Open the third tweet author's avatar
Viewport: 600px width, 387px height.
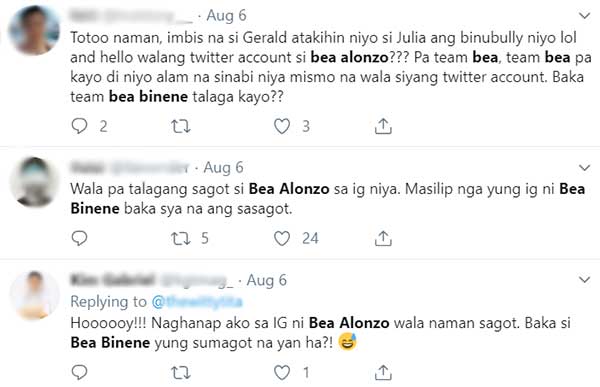[34, 295]
